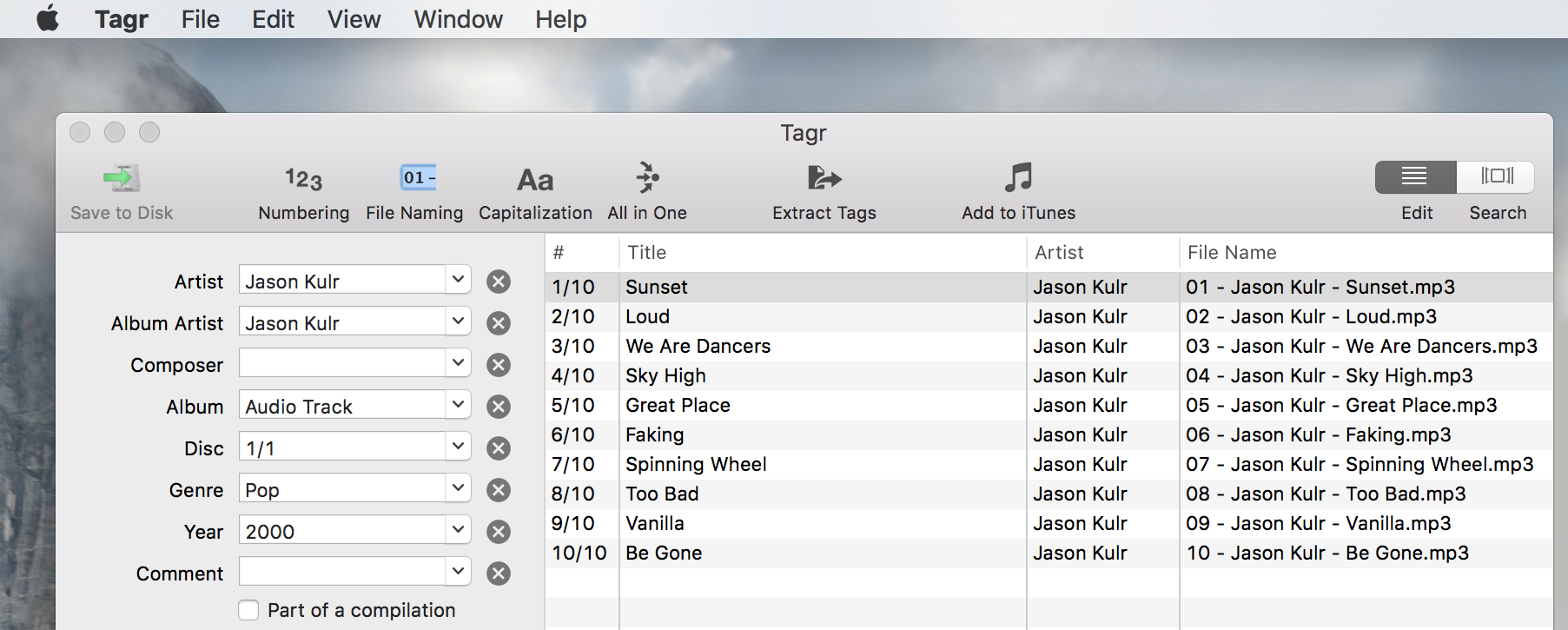Click the Add to iTunes music note
This screenshot has height=630, width=1568.
pos(1018,177)
